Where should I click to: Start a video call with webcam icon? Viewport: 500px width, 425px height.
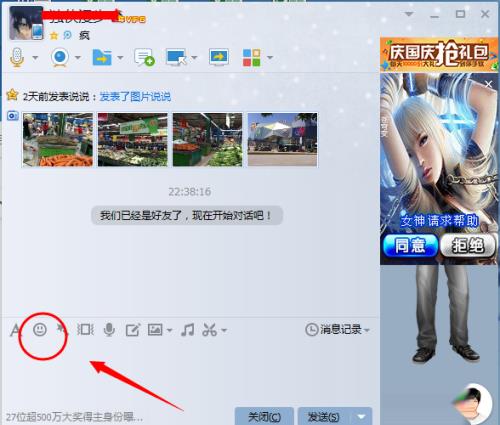[x=60, y=57]
